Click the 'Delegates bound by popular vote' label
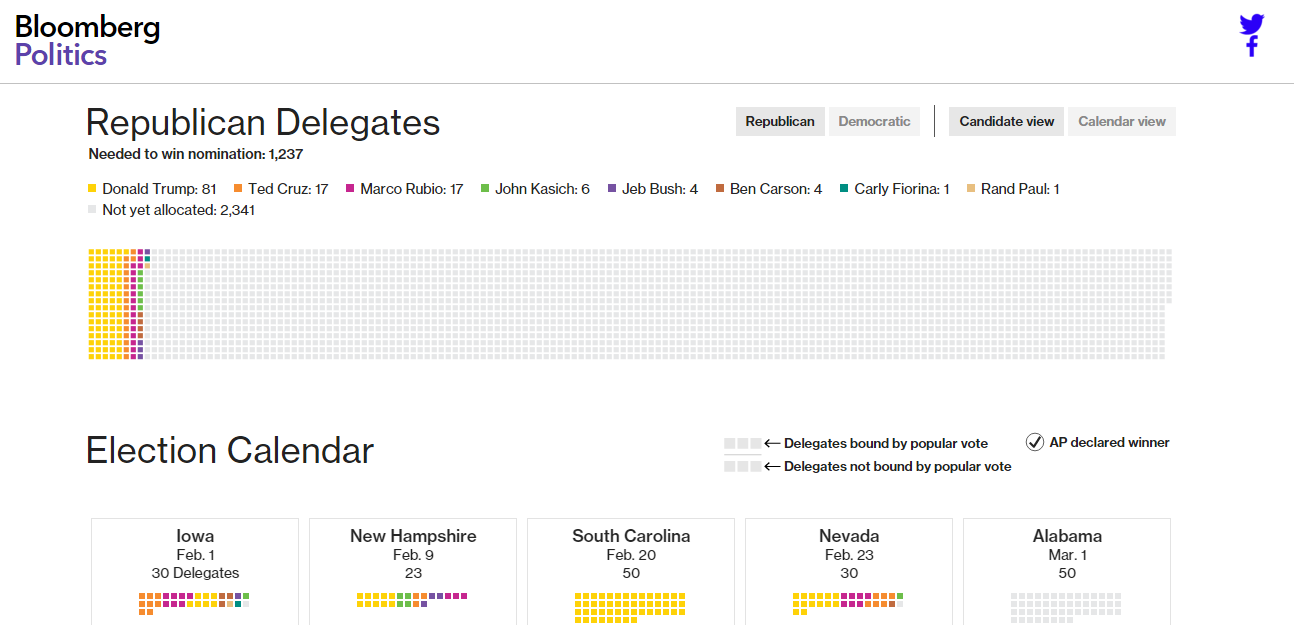This screenshot has height=625, width=1294. tap(886, 443)
